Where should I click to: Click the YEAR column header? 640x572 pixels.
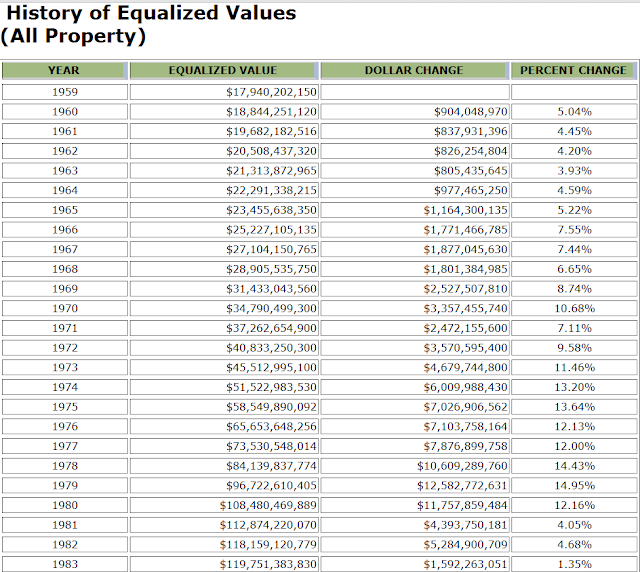[65, 70]
